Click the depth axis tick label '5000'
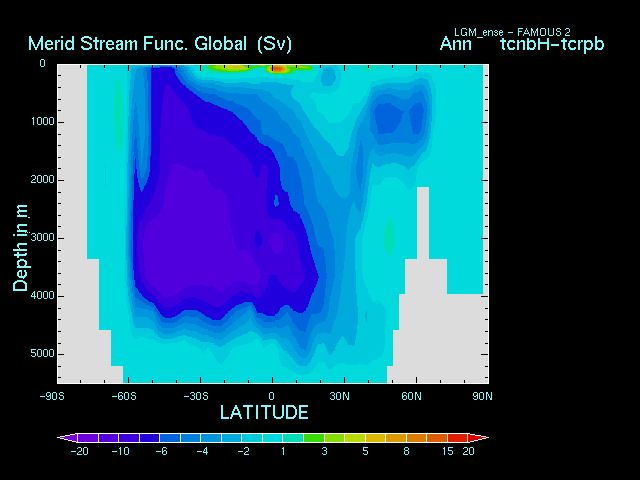The image size is (640, 480). (x=42, y=353)
